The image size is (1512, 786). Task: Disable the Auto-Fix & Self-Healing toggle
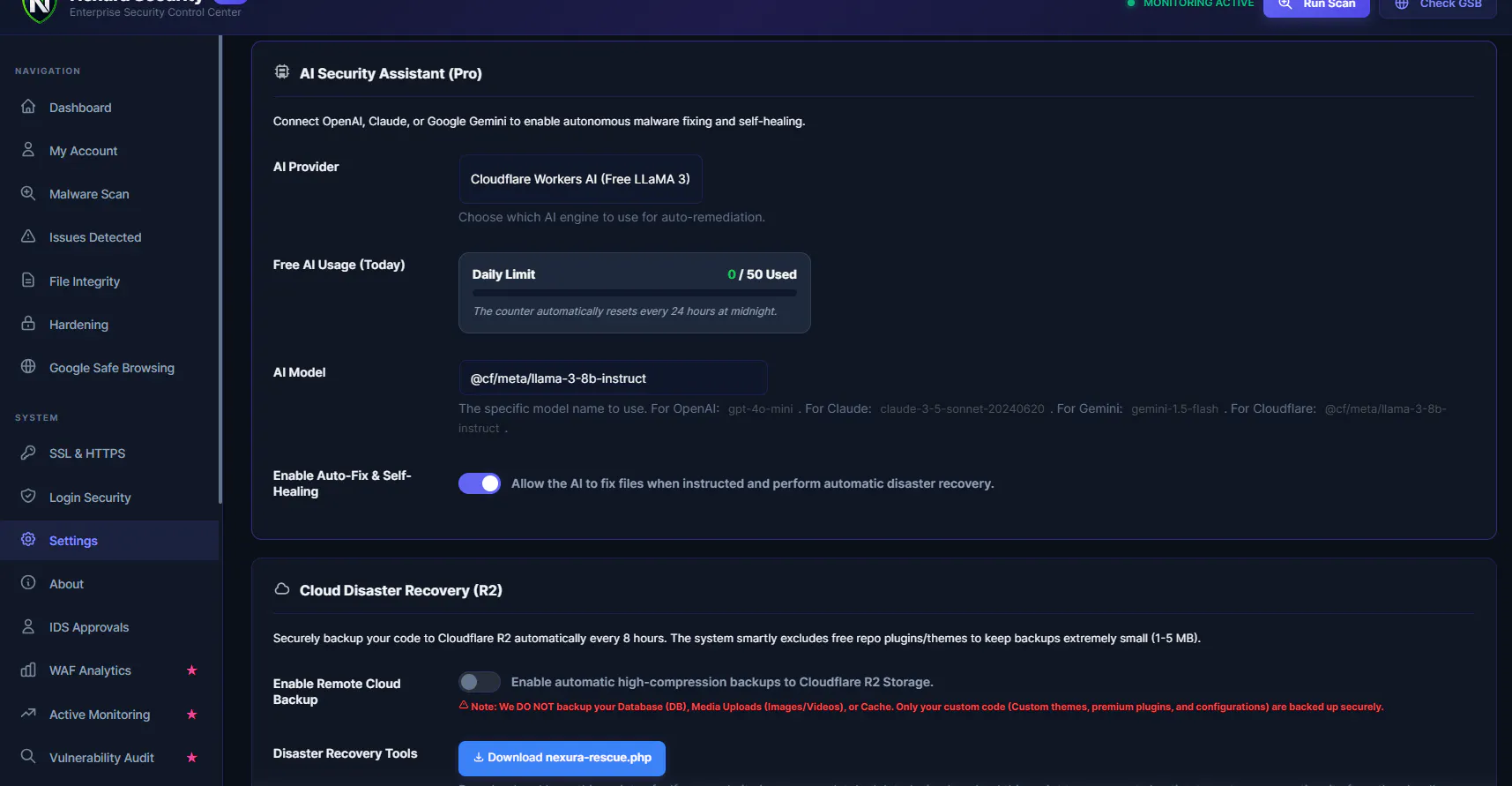point(480,483)
